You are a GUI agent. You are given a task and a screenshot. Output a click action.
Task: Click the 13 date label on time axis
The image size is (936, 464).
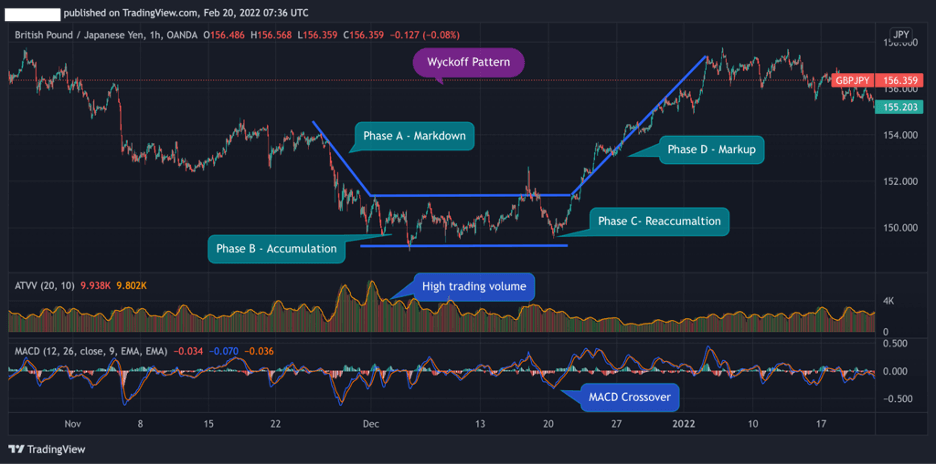(480, 424)
